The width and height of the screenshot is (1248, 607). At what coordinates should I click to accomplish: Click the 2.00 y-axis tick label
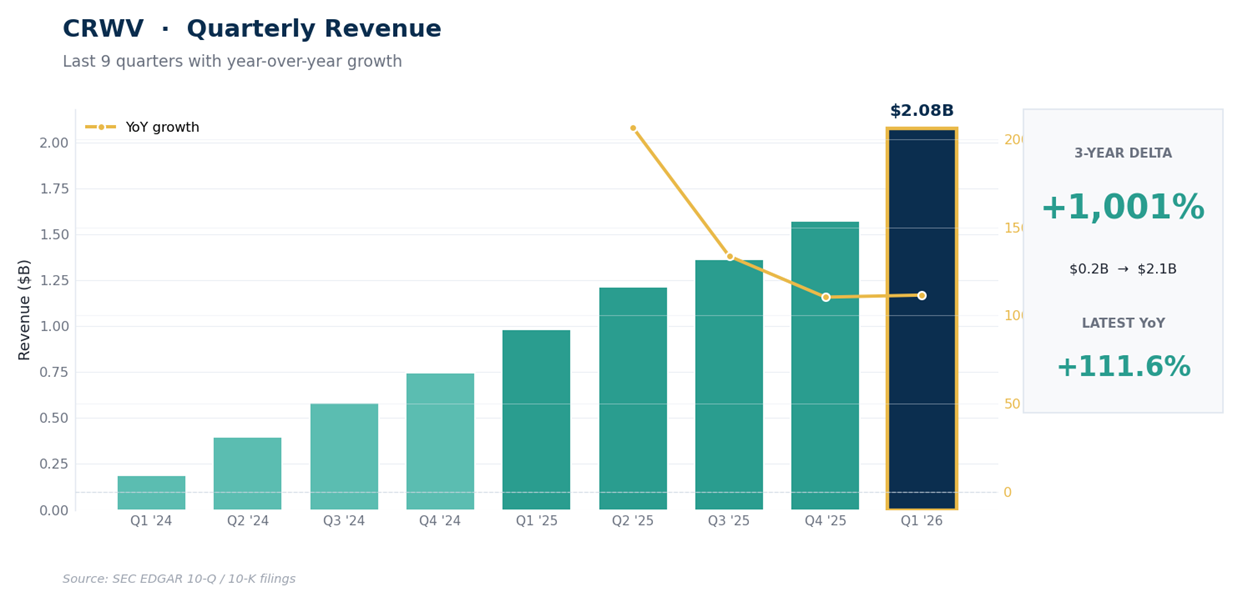(54, 143)
